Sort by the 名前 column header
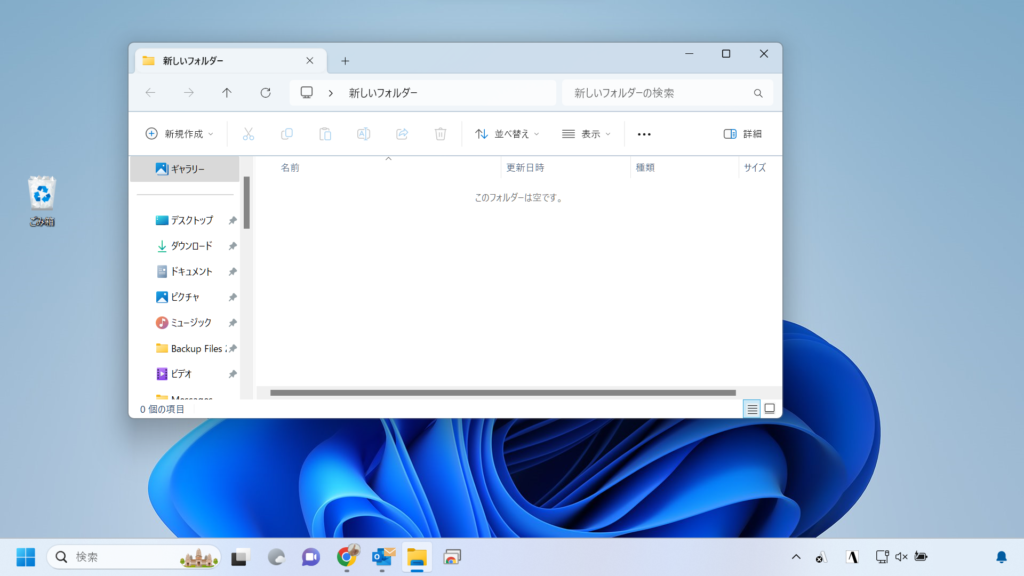Viewport: 1024px width, 576px height. tap(290, 168)
